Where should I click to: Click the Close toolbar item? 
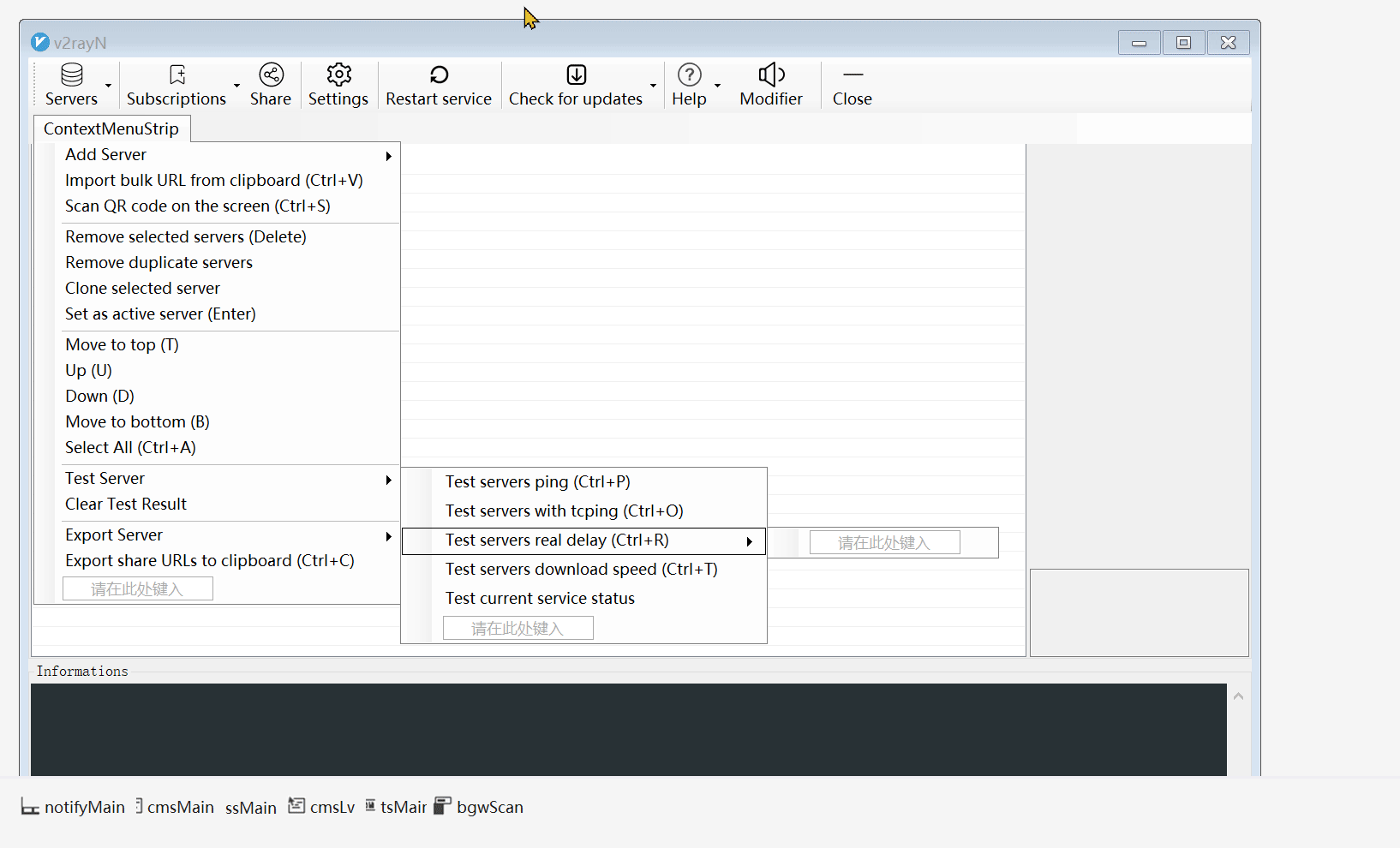coord(852,86)
